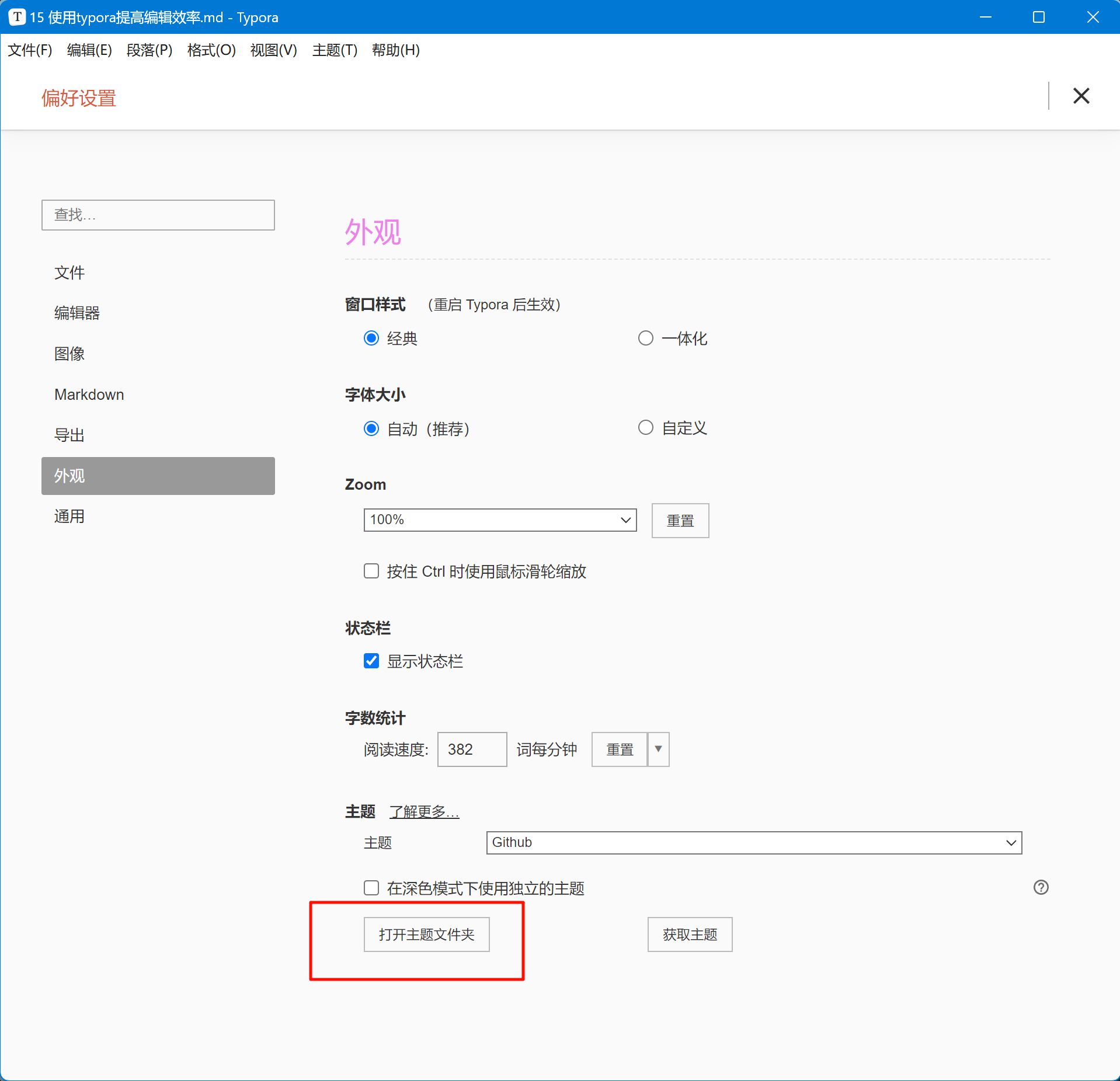Close the preferences panel with the X icon
The height and width of the screenshot is (1081, 1120).
point(1081,96)
